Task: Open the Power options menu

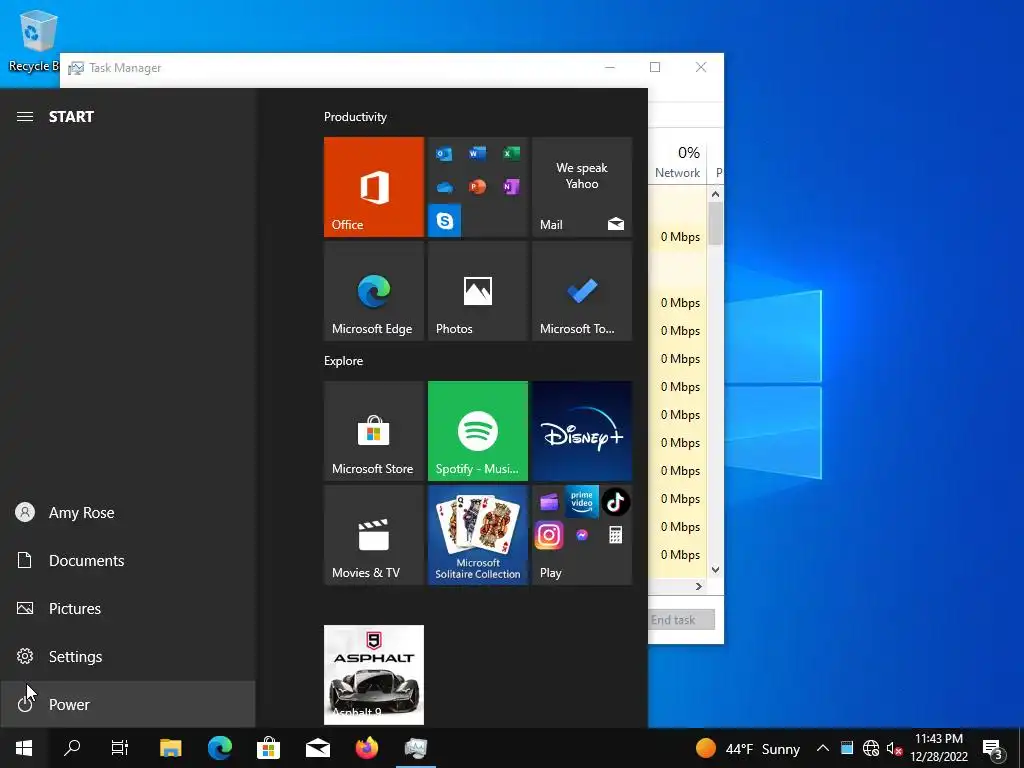Action: click(127, 704)
